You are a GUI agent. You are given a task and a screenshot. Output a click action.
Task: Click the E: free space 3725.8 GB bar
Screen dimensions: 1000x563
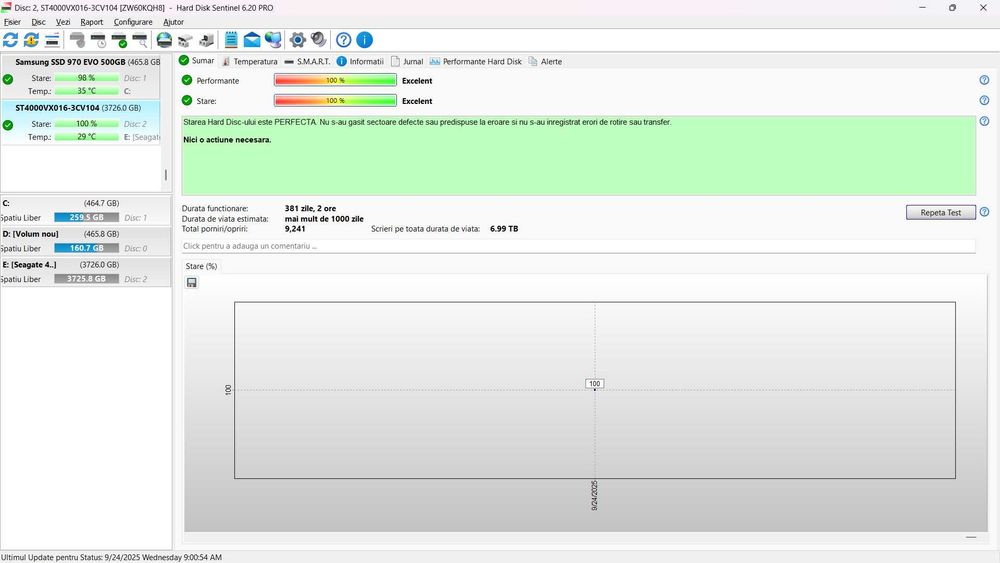(87, 279)
